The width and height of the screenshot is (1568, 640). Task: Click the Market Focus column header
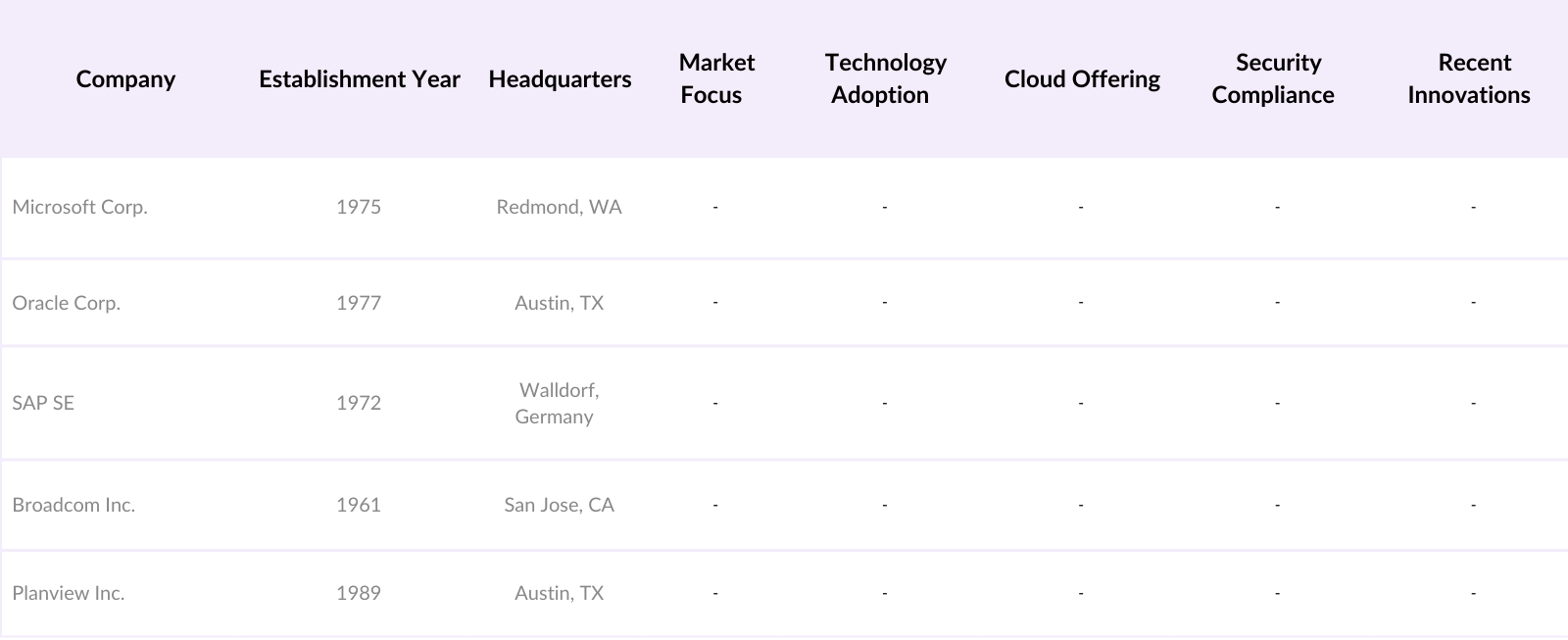[715, 79]
